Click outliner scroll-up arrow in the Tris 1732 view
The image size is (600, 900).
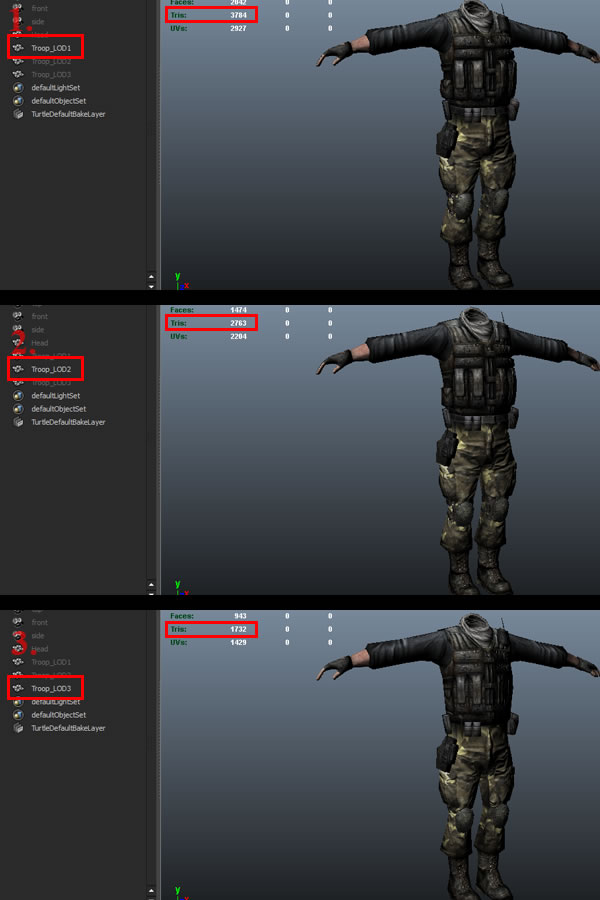tap(151, 890)
